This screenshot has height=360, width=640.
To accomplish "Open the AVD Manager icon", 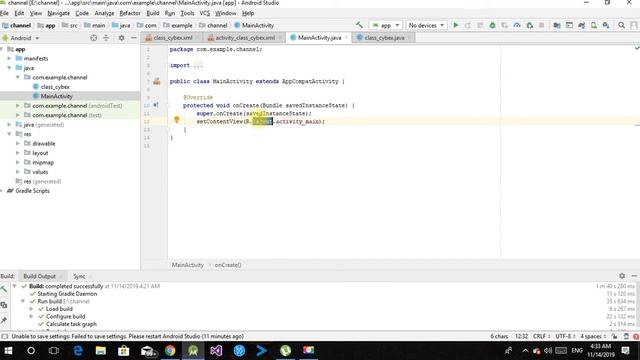I will pos(594,25).
